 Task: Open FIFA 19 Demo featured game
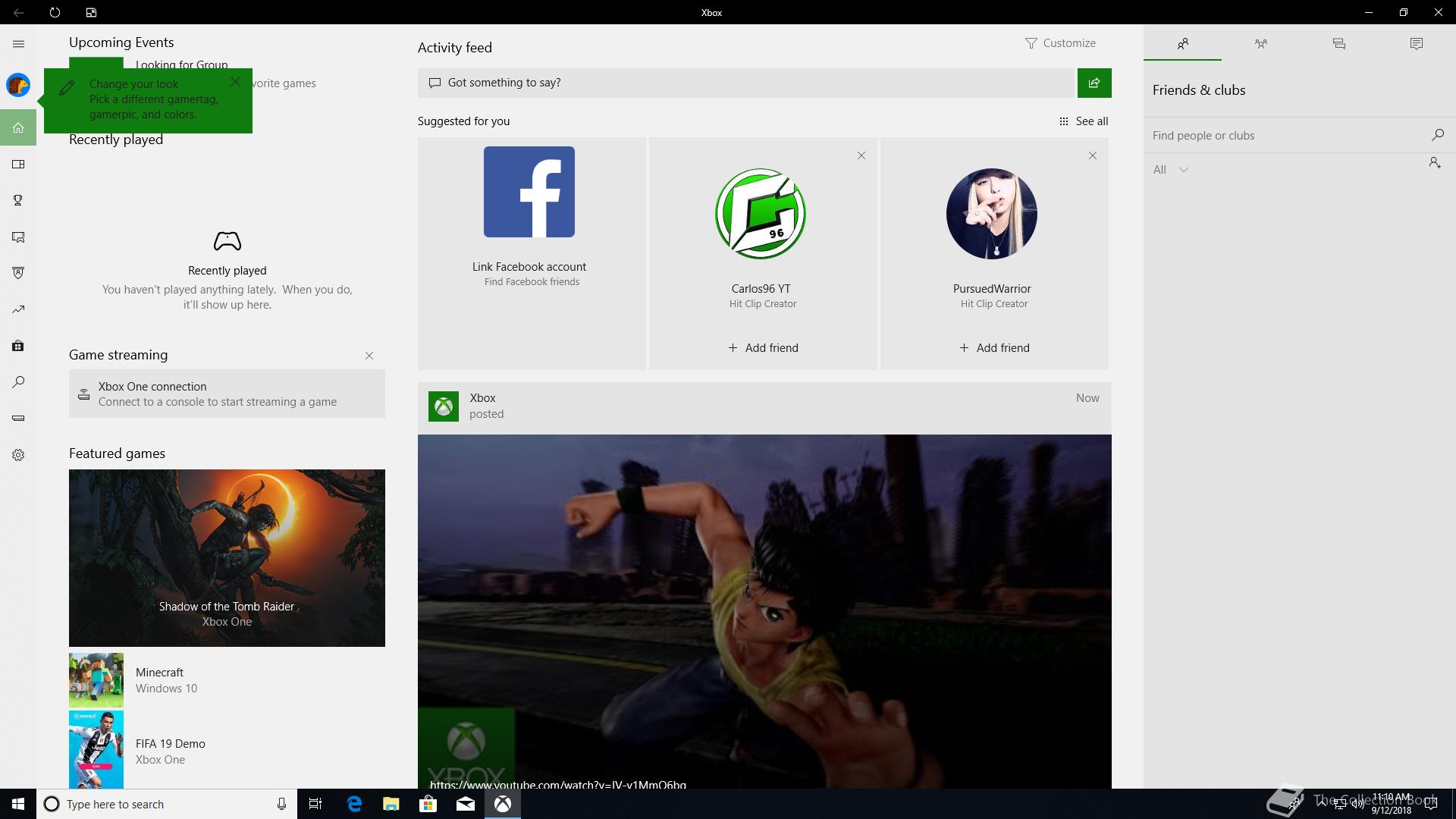227,751
